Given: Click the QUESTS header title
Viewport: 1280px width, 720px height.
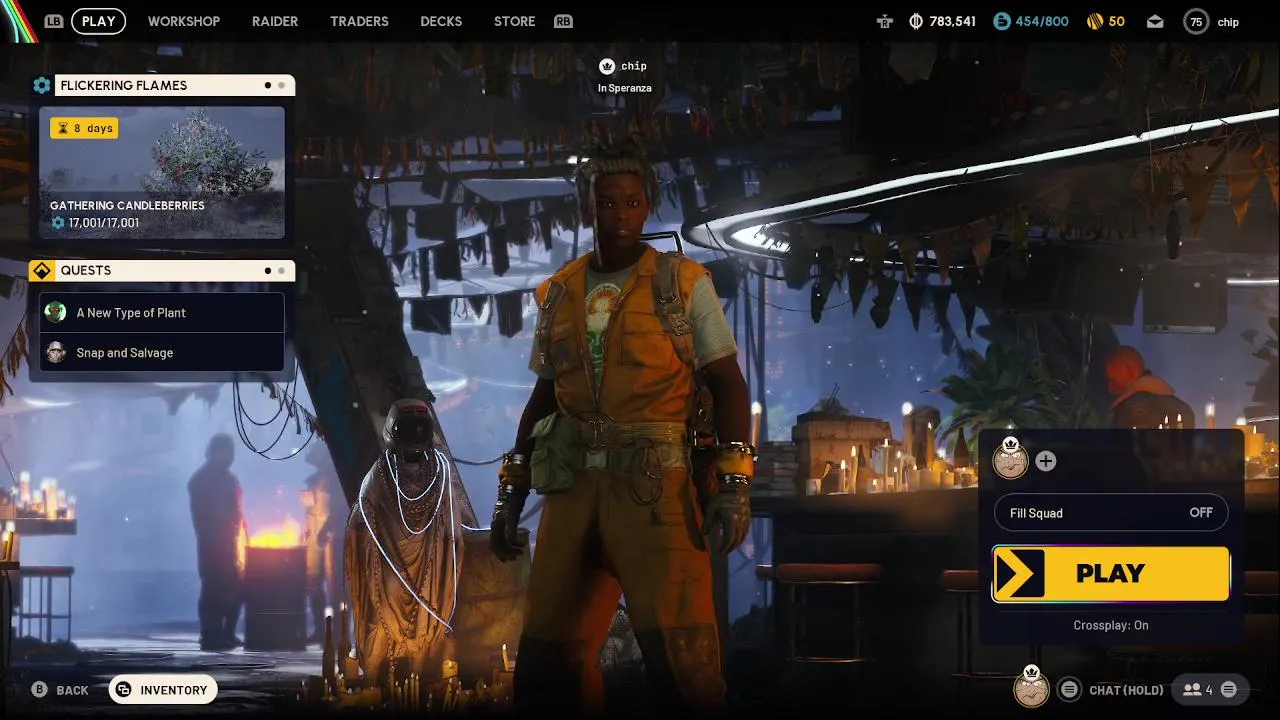Looking at the screenshot, I should point(86,270).
